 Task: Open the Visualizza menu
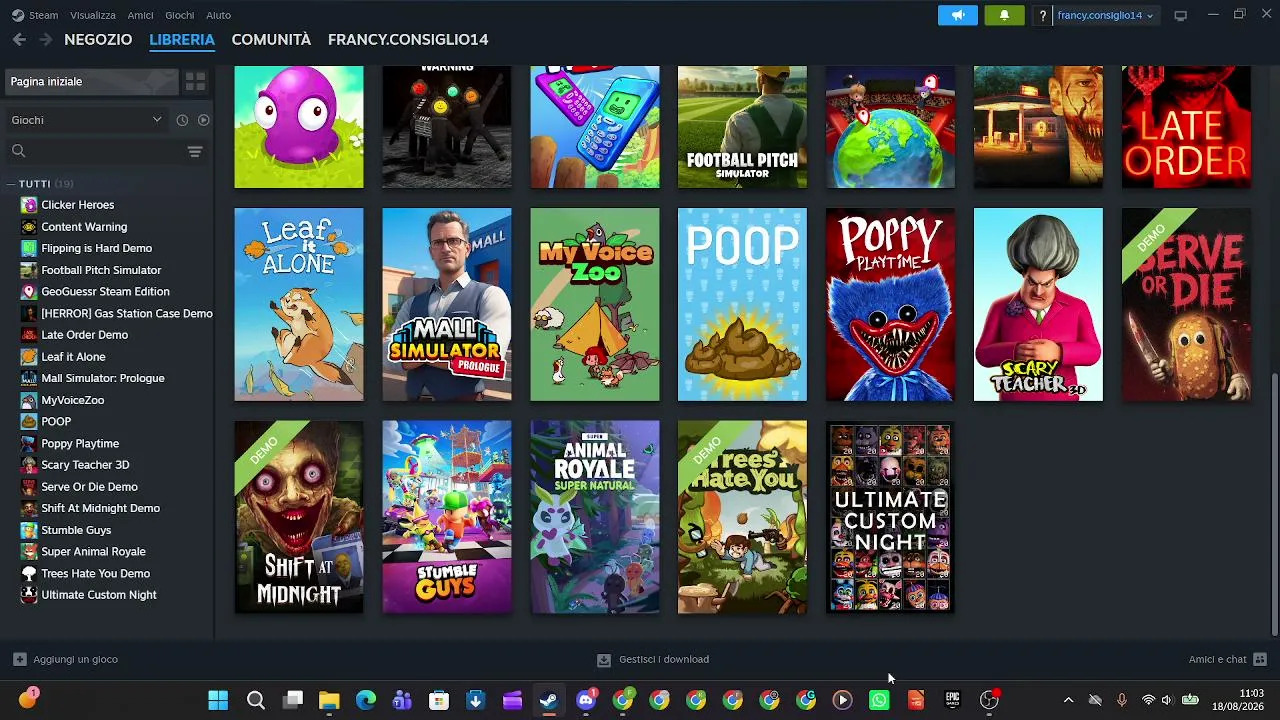click(93, 15)
